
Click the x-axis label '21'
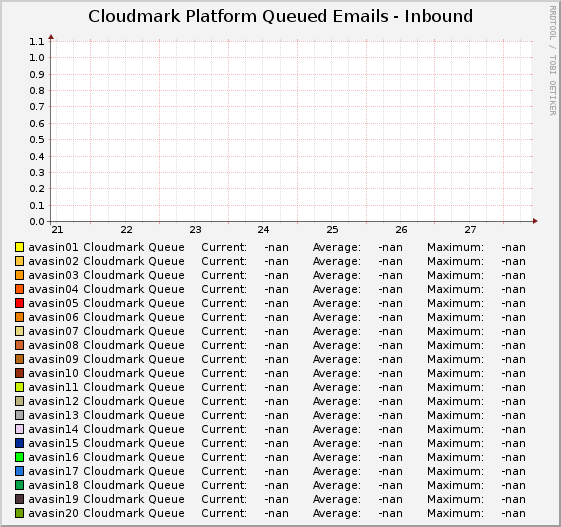57,230
